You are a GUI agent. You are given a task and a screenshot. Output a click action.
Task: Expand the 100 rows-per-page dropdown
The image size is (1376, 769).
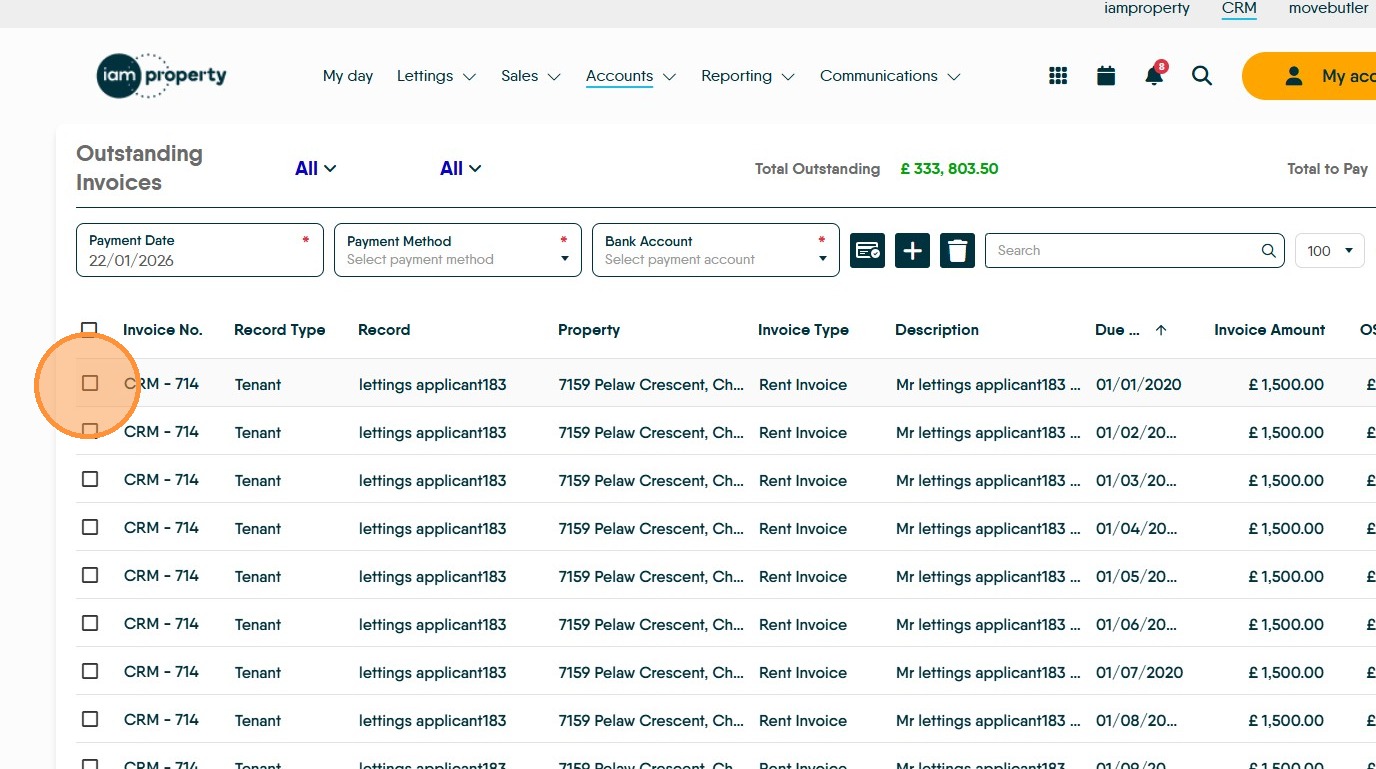1329,250
